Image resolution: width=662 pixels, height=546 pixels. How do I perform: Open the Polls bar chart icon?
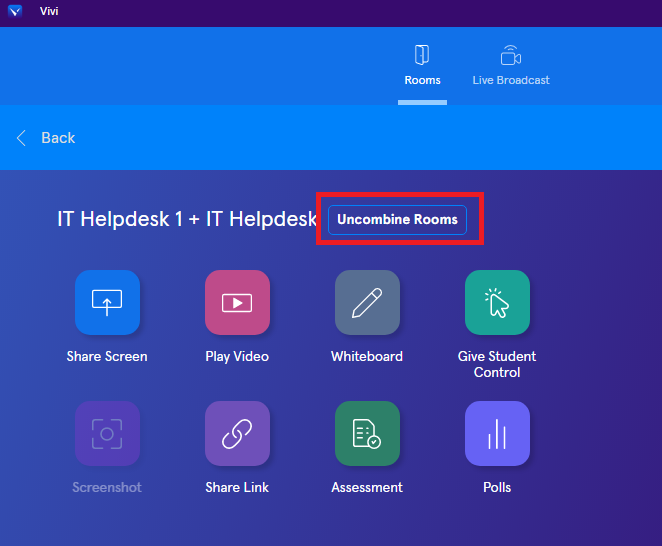[497, 433]
